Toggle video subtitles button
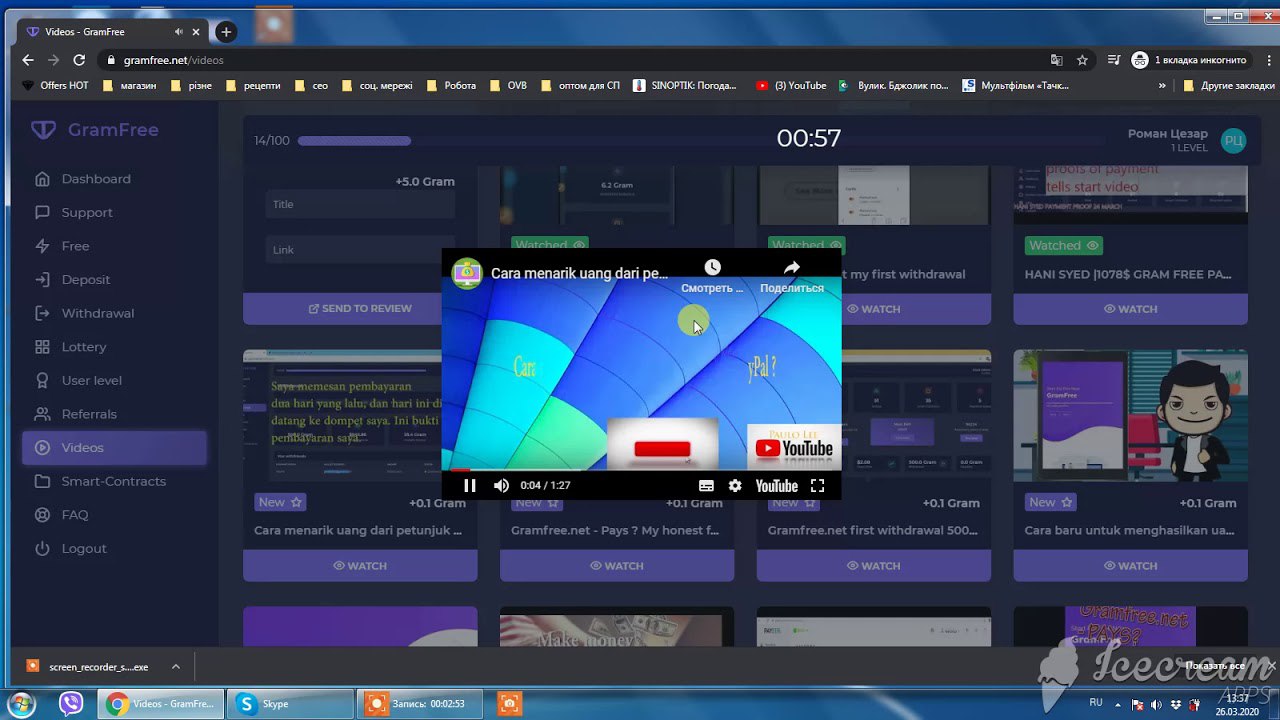1280x720 pixels. point(706,485)
